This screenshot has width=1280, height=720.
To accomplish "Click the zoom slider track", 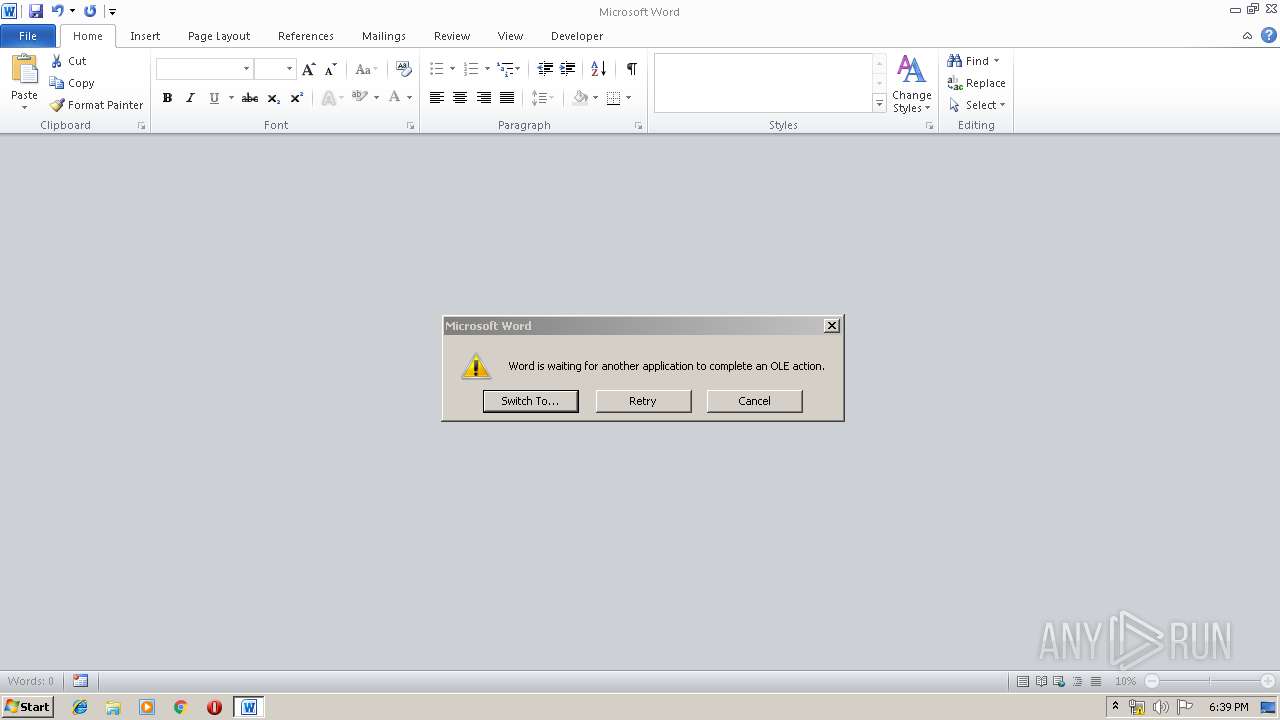I will tap(1209, 681).
